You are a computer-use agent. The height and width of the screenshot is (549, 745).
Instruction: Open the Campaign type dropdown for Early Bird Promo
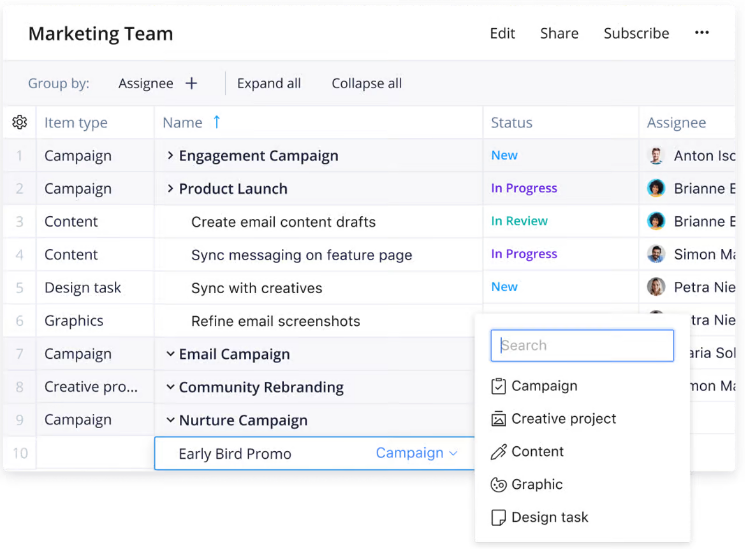click(416, 453)
